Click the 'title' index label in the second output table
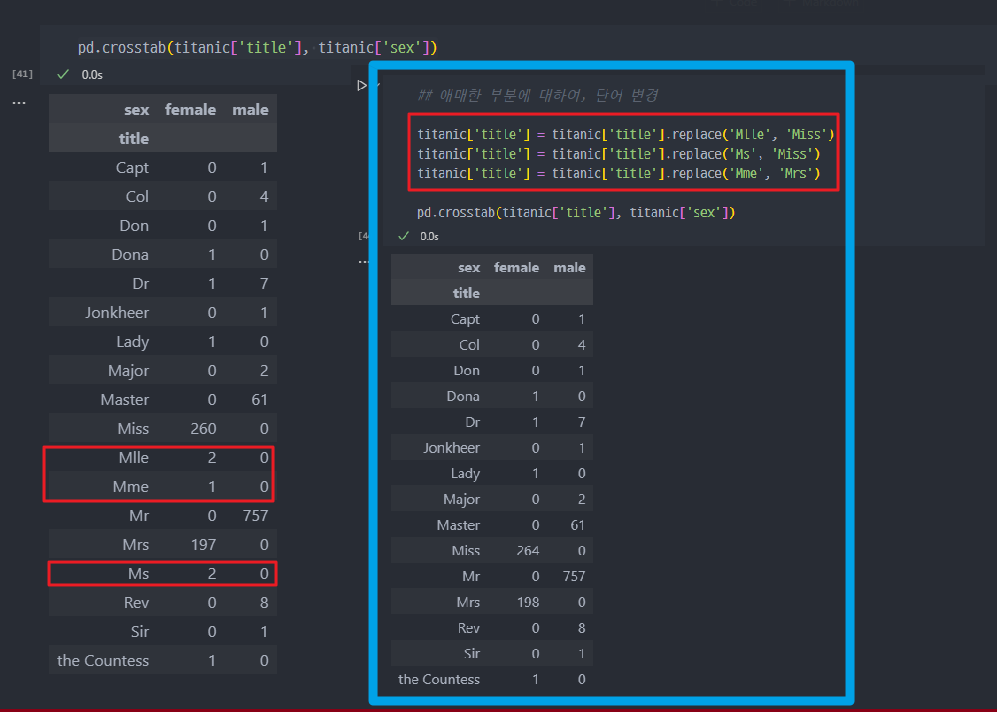This screenshot has width=997, height=712. click(466, 293)
